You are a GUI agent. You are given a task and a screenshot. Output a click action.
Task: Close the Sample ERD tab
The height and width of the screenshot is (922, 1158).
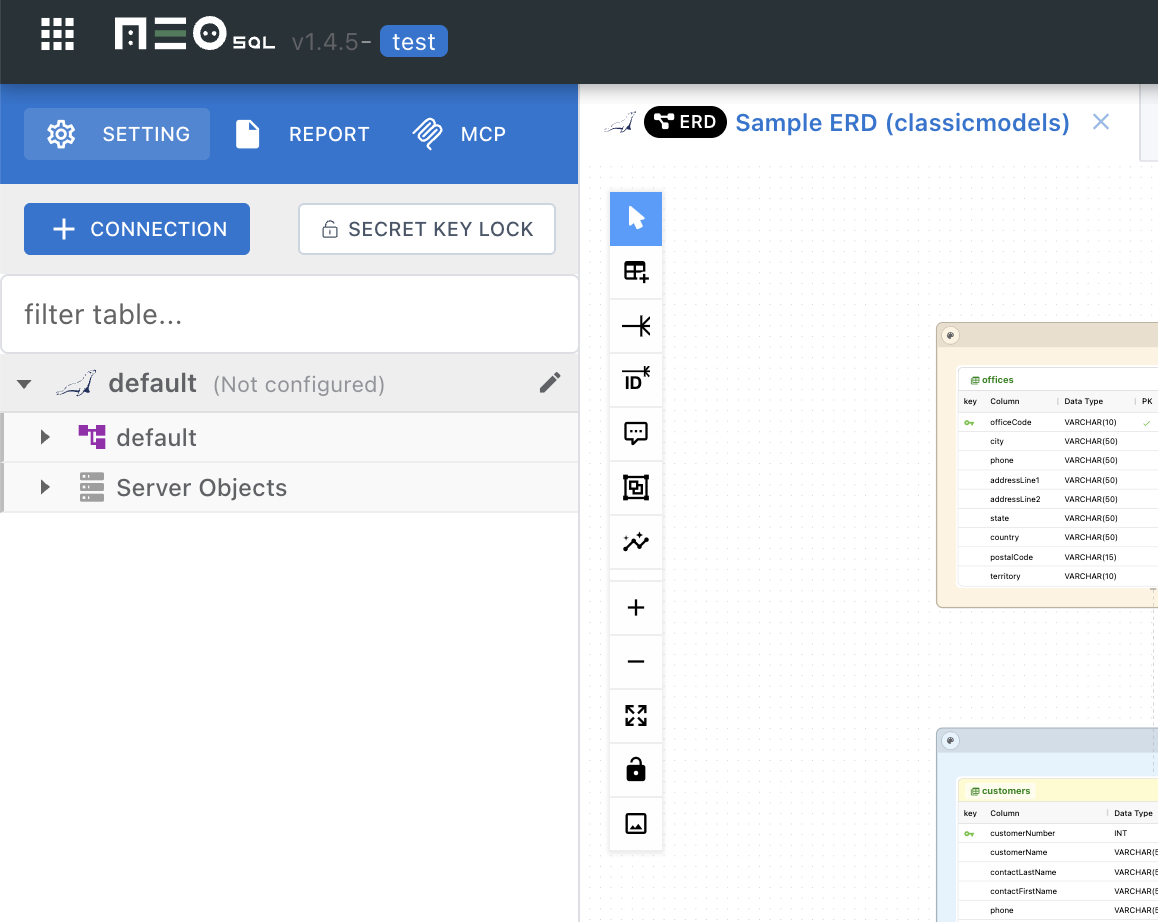[1100, 122]
